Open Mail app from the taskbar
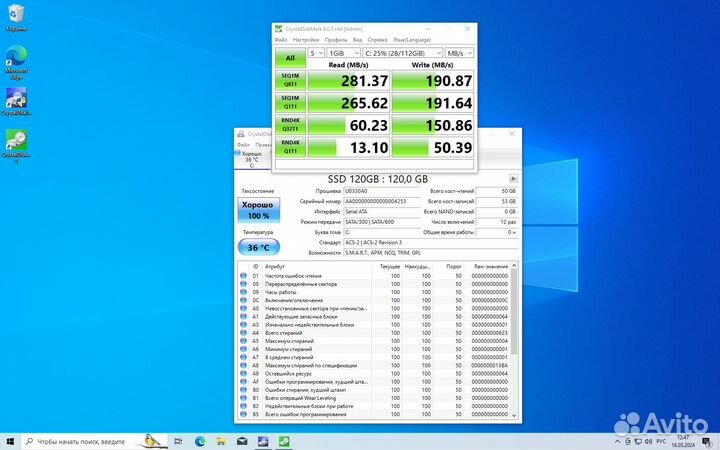Image resolution: width=720 pixels, height=450 pixels. pos(242,441)
